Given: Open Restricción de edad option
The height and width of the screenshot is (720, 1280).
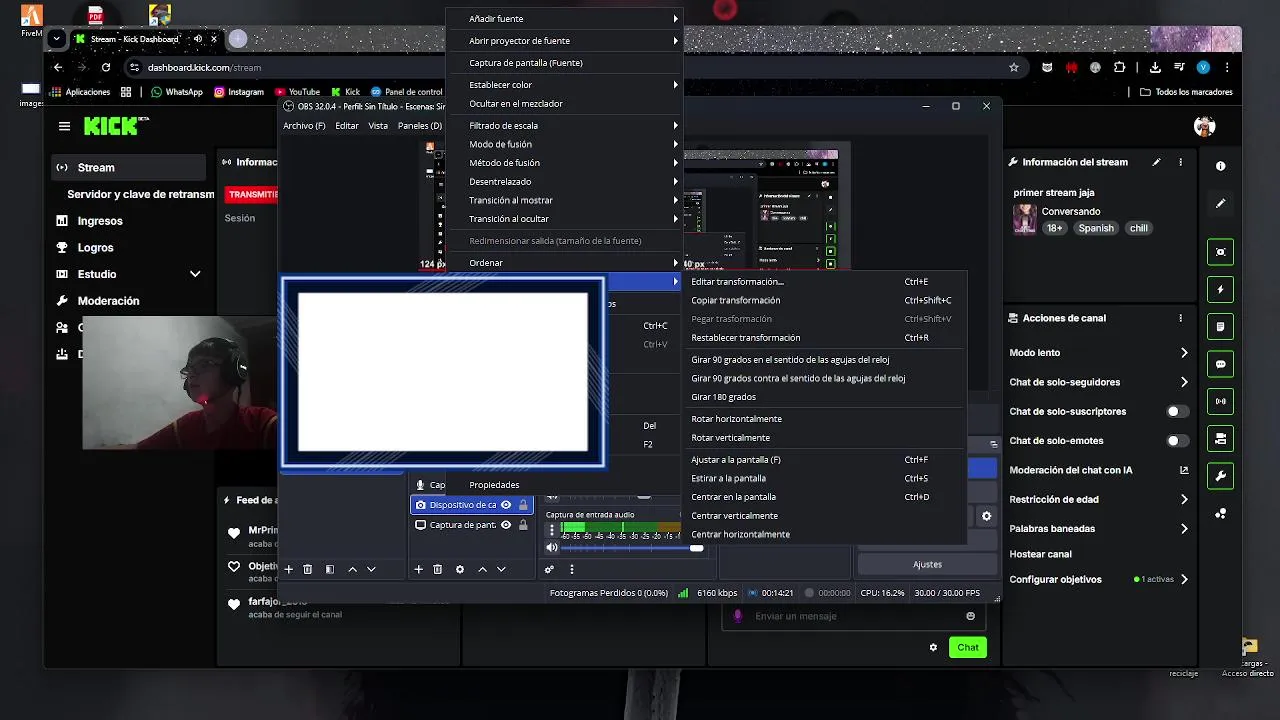Looking at the screenshot, I should [x=1099, y=499].
